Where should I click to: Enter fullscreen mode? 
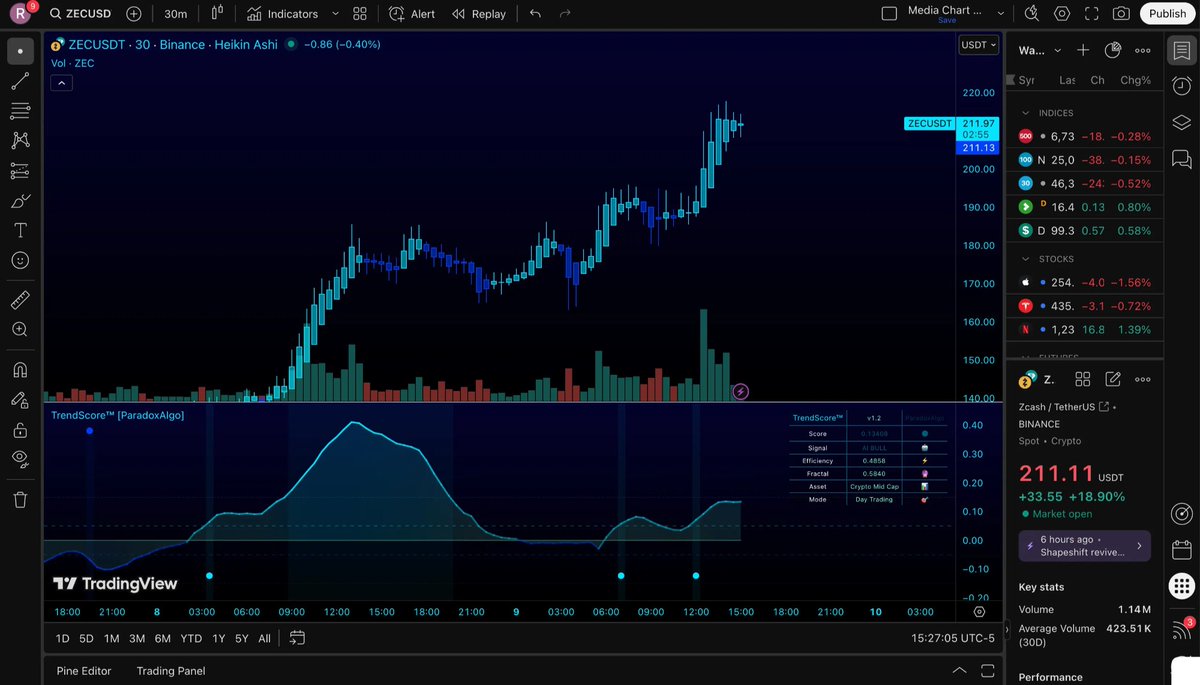click(x=1092, y=14)
